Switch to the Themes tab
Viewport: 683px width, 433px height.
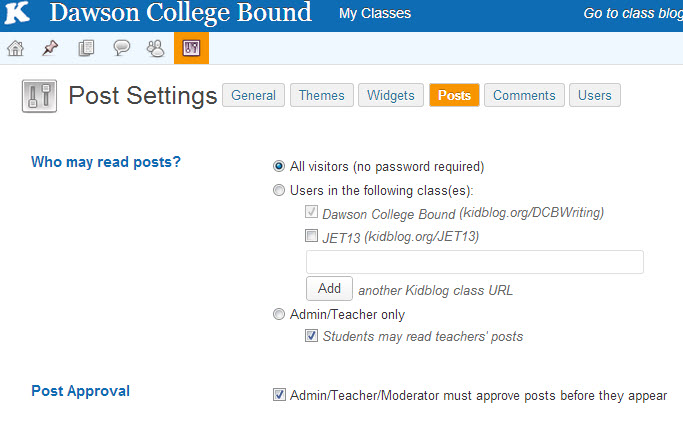[x=322, y=95]
